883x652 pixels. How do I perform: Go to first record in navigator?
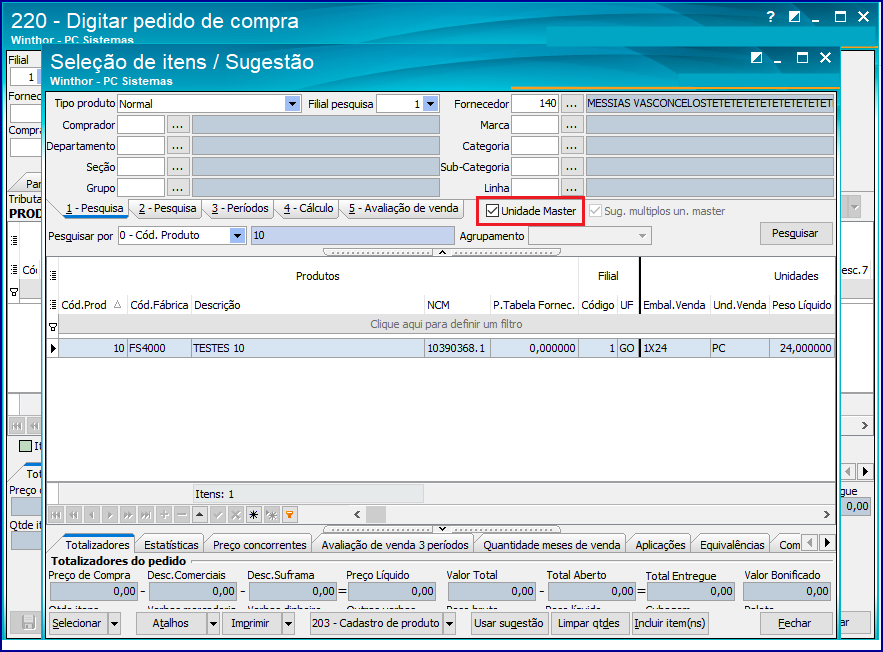pyautogui.click(x=56, y=515)
